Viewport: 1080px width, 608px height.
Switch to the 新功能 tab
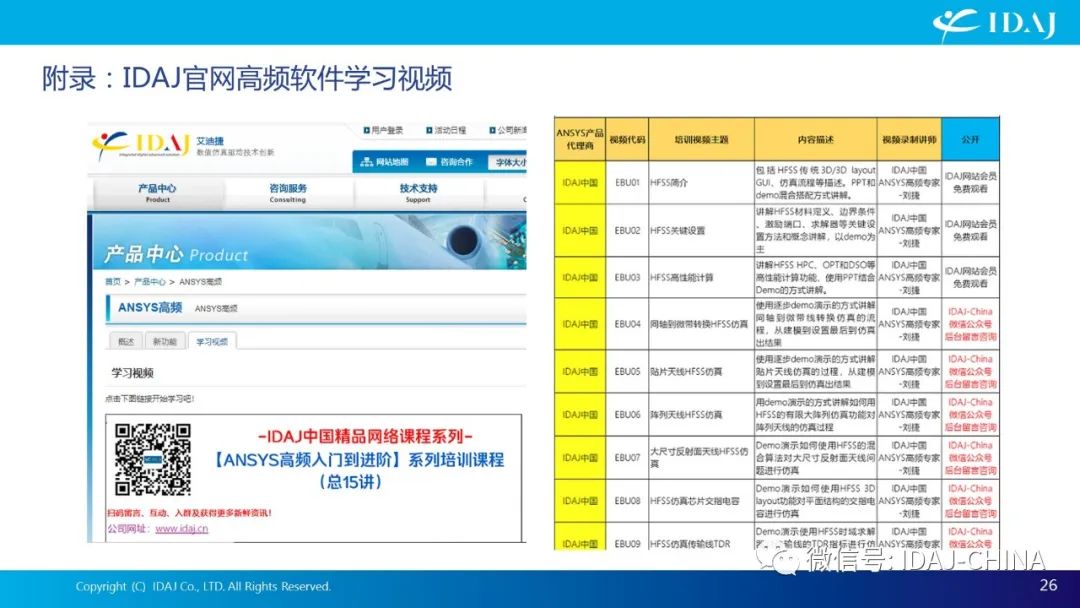(x=165, y=341)
